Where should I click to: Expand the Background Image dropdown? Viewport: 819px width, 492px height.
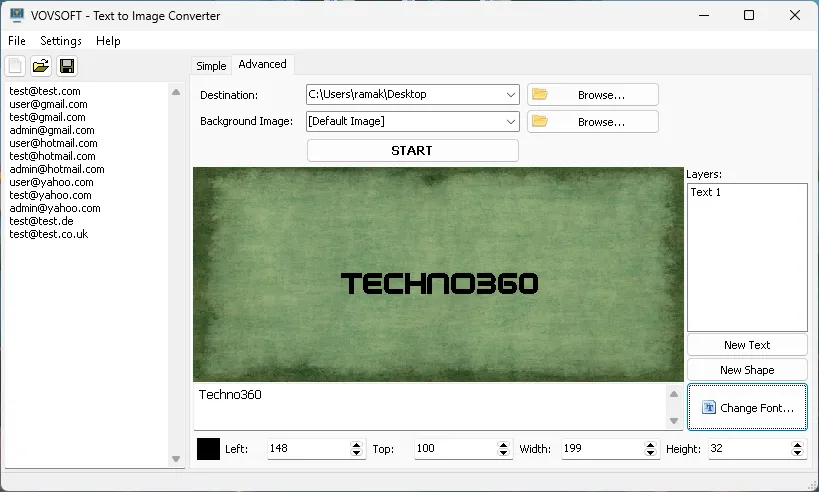pos(511,122)
